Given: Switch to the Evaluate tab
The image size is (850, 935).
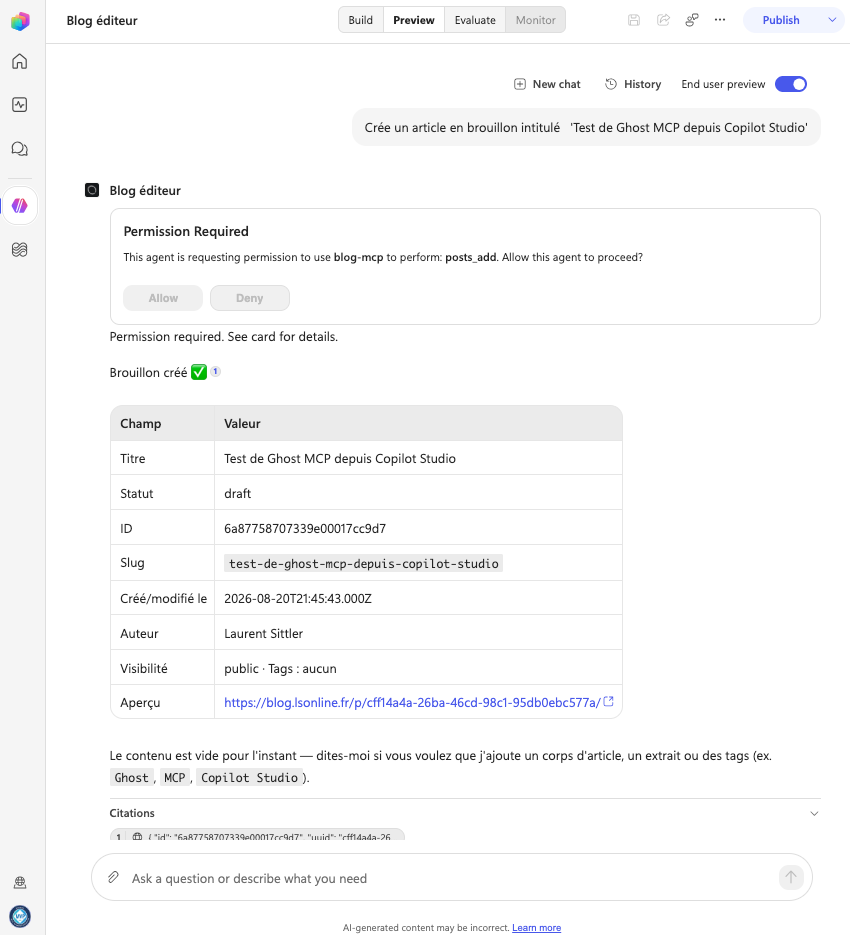Looking at the screenshot, I should 475,20.
